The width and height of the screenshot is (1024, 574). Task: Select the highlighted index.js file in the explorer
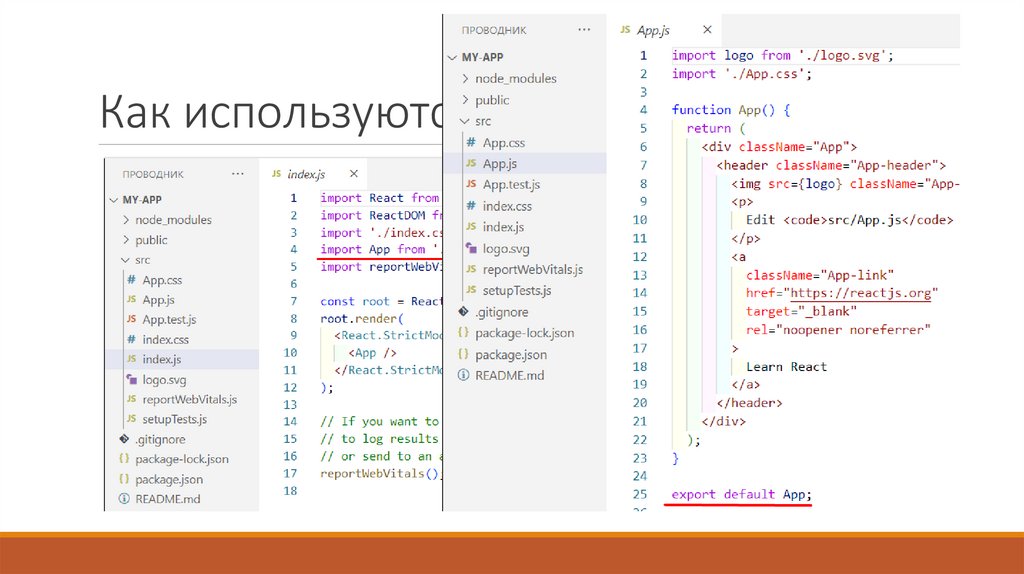[163, 359]
